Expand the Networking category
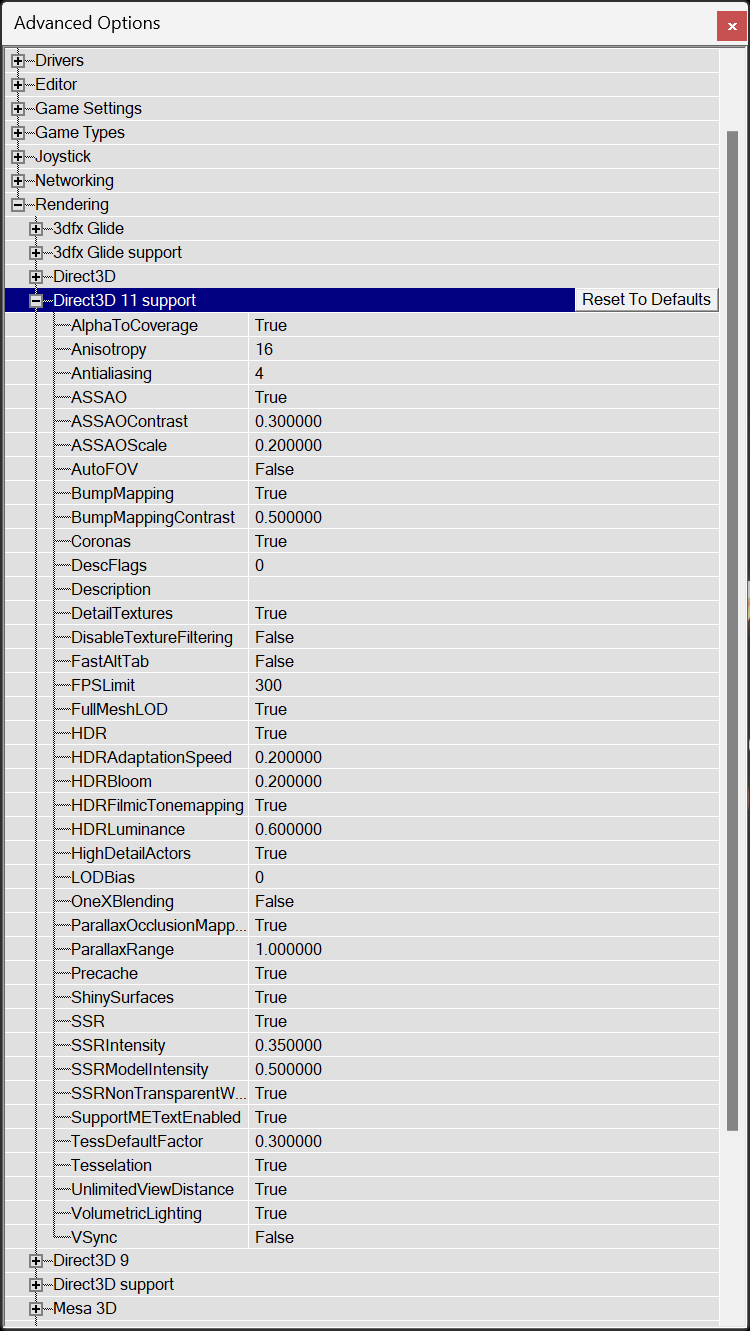750x1331 pixels. (18, 181)
